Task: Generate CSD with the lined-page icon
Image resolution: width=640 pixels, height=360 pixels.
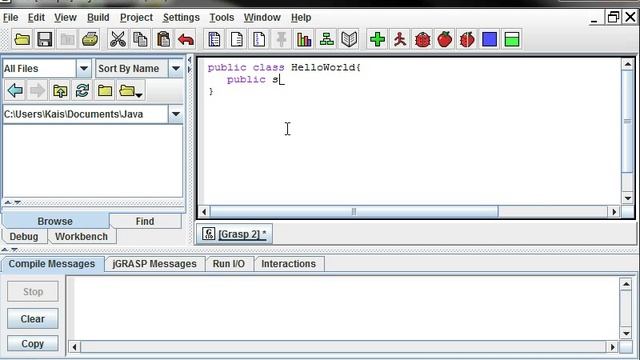Action: click(214, 40)
